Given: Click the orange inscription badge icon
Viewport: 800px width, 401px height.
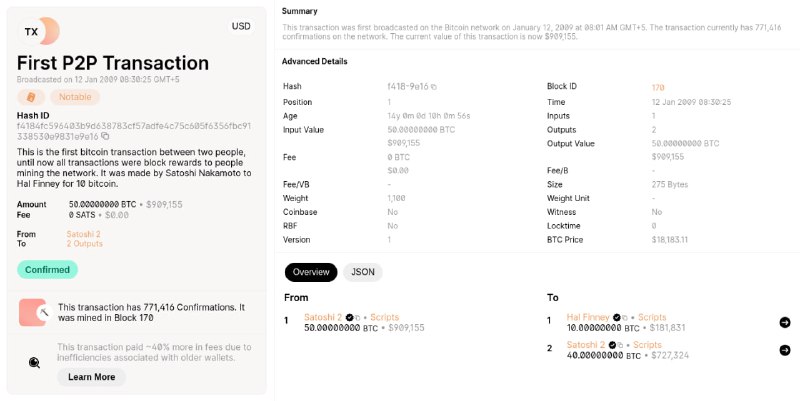Looking at the screenshot, I should pos(31,97).
